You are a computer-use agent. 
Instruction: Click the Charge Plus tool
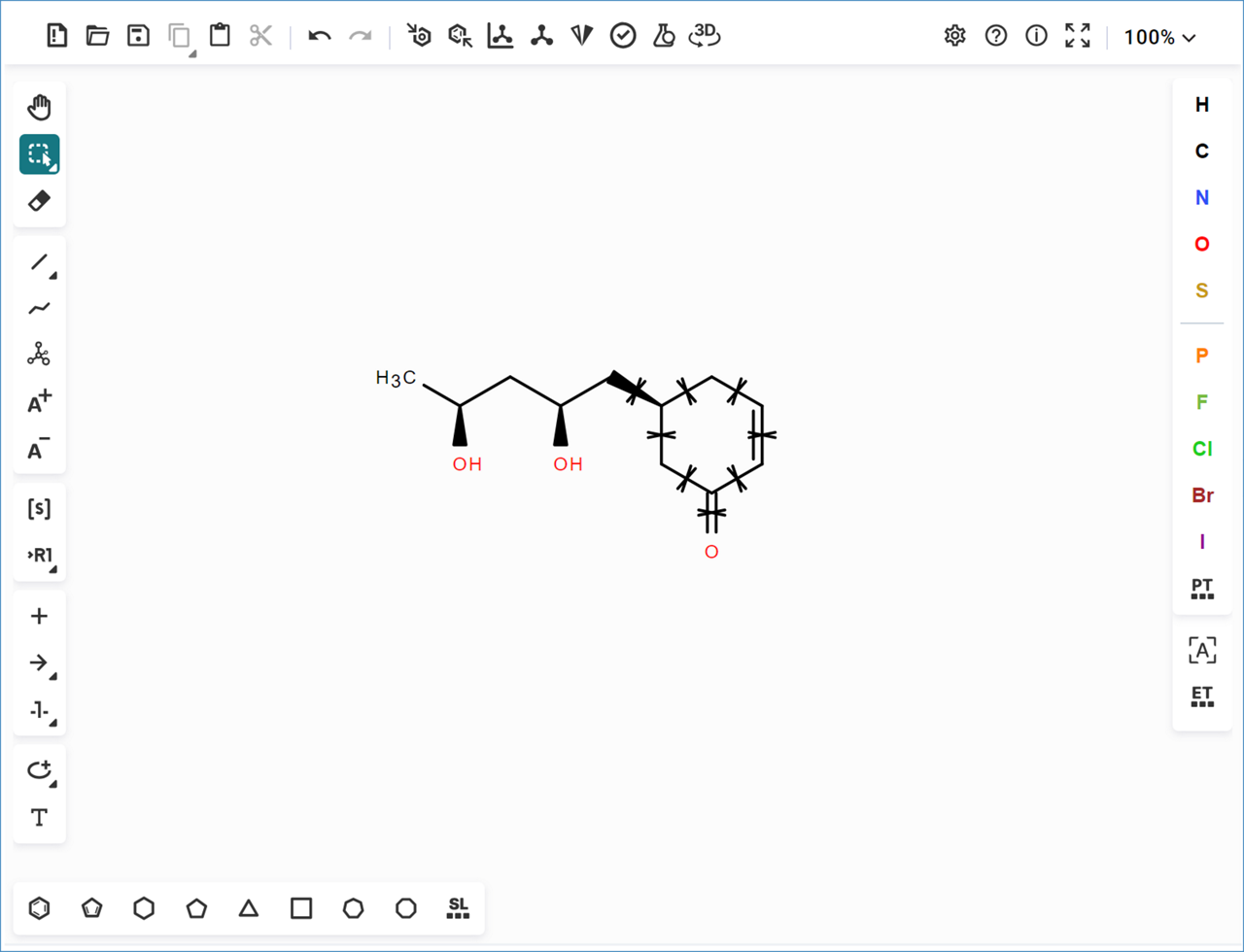39,402
